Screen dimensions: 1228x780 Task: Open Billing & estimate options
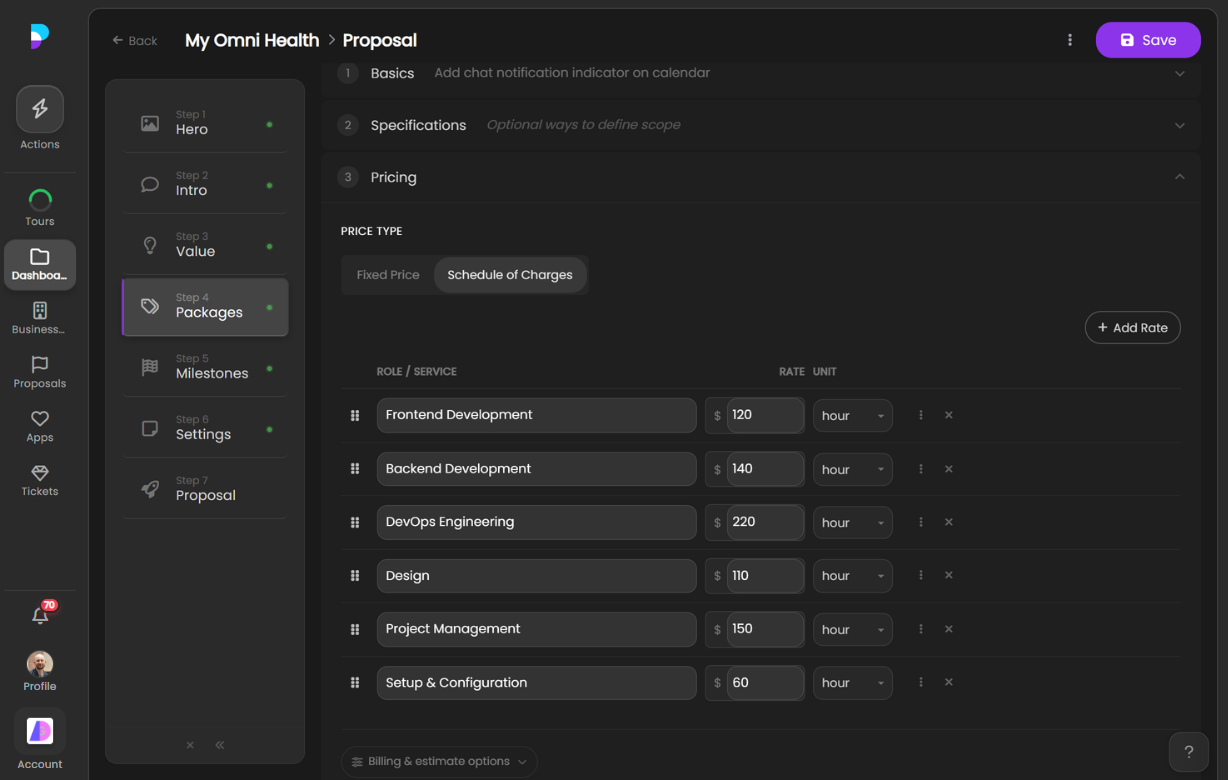[x=438, y=760]
